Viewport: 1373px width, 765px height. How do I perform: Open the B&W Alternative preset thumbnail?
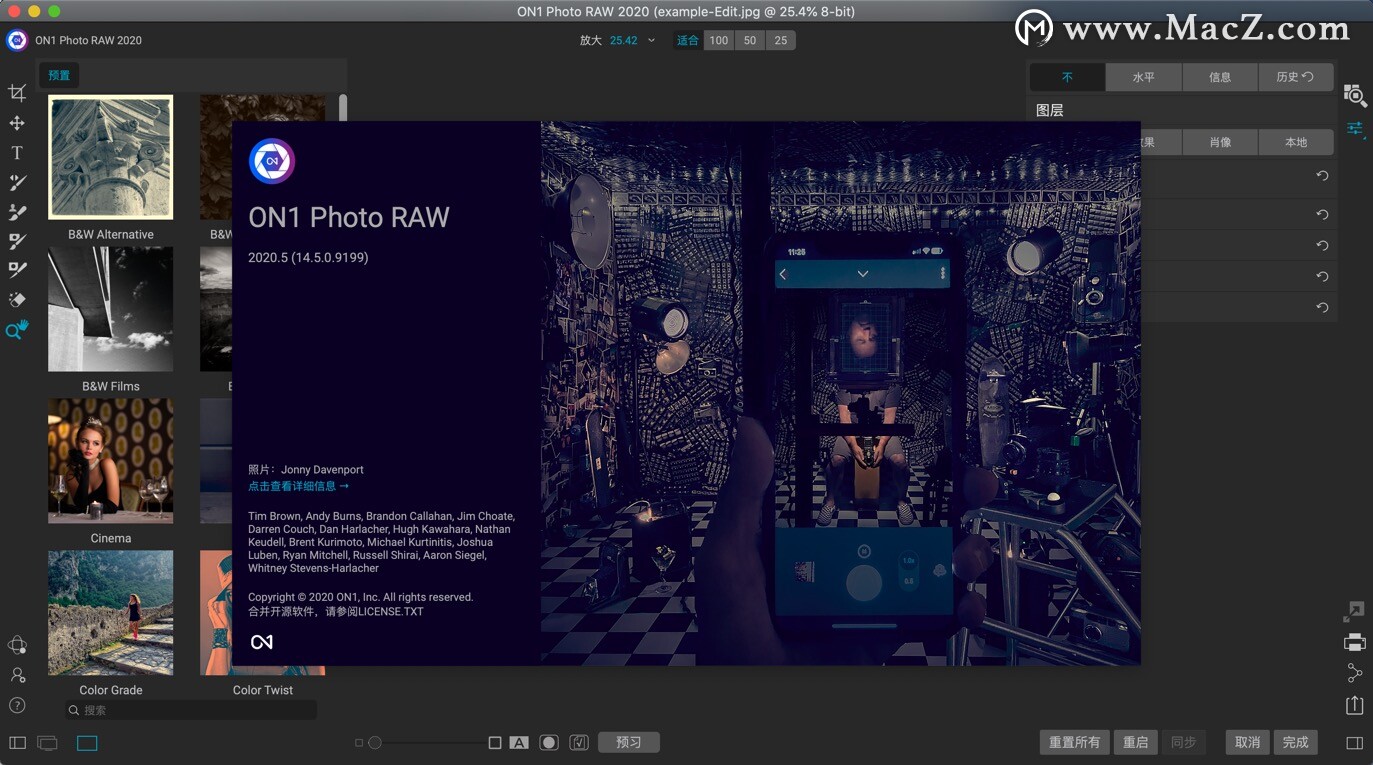pos(110,157)
